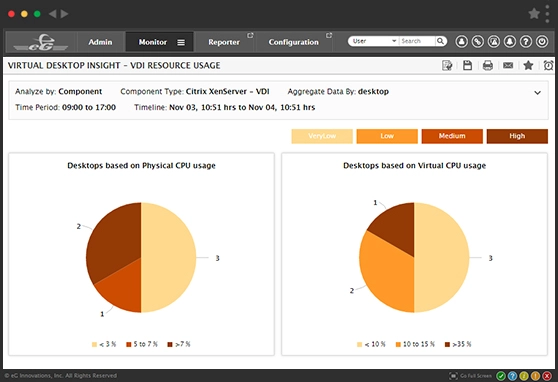The height and width of the screenshot is (382, 558).
Task: Click the Analyze by 'Component' value
Action: pos(80,91)
